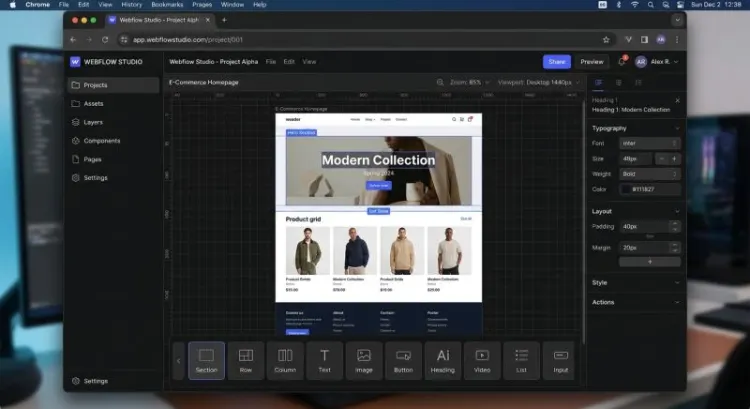This screenshot has height=409, width=750.
Task: Click the Color swatch next to #111827
Action: 626,189
